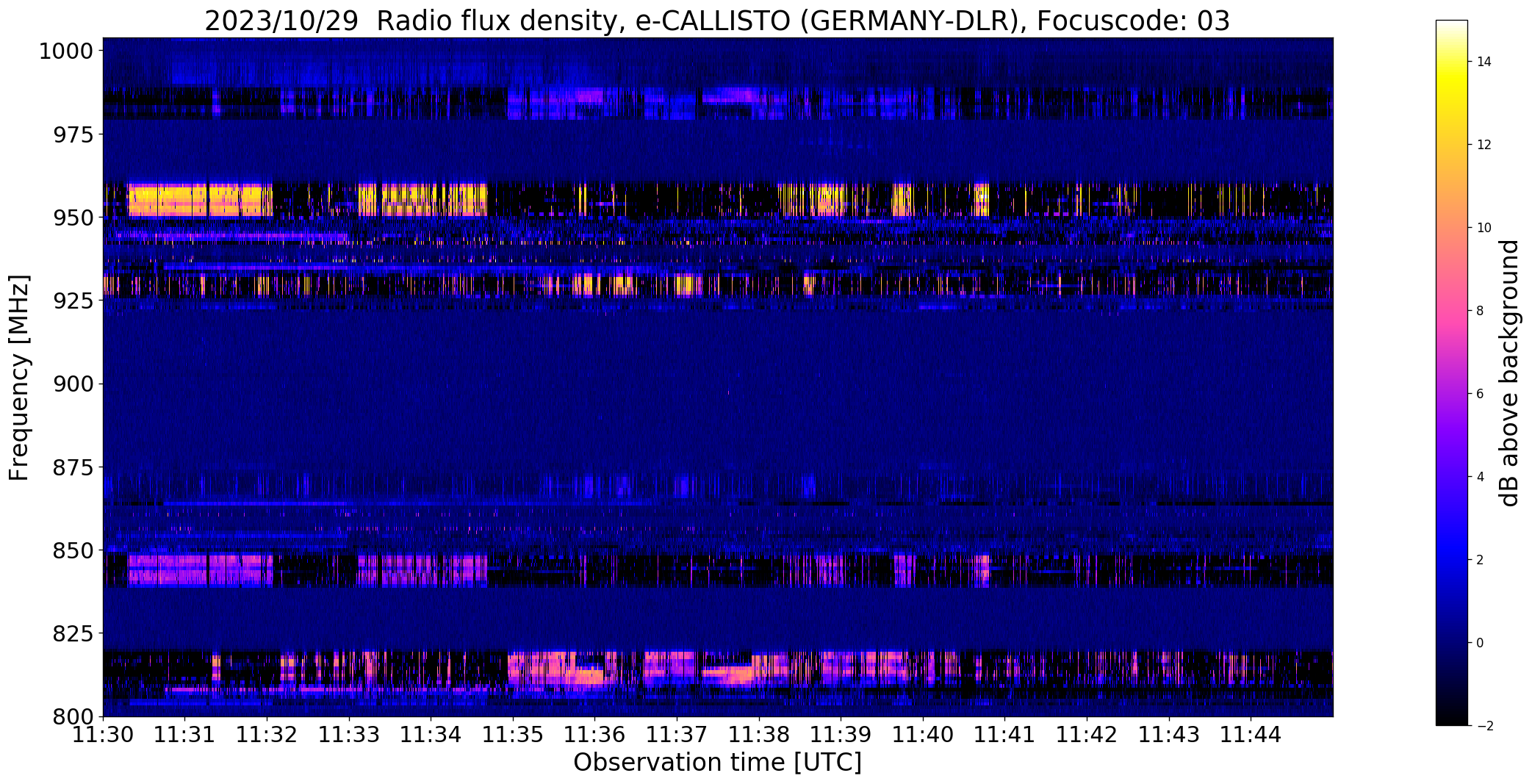Viewport: 1532px width, 784px height.
Task: Click the 11:30 time tick label
Action: pos(103,735)
